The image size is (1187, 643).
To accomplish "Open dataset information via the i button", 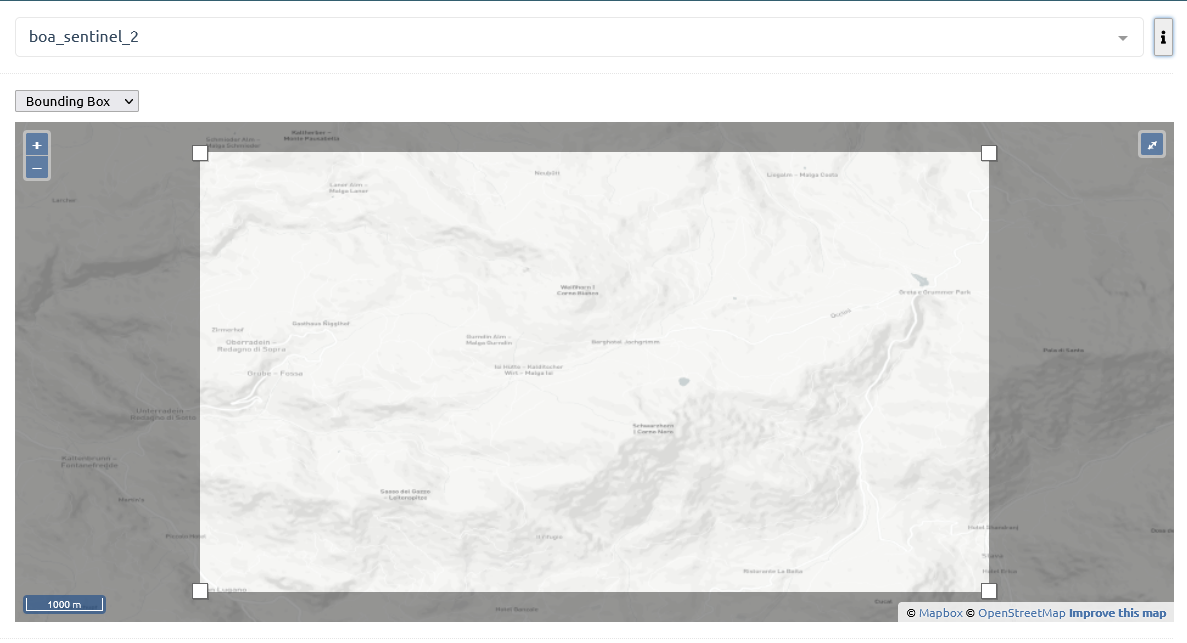I will [x=1162, y=37].
